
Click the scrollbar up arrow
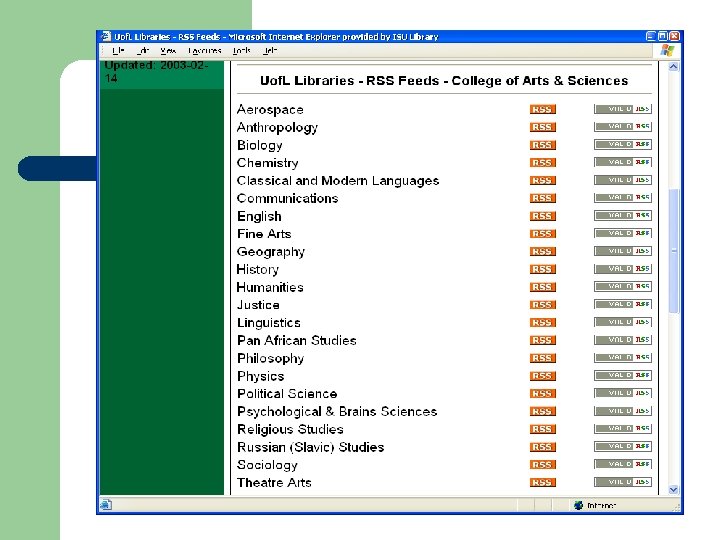click(x=673, y=67)
